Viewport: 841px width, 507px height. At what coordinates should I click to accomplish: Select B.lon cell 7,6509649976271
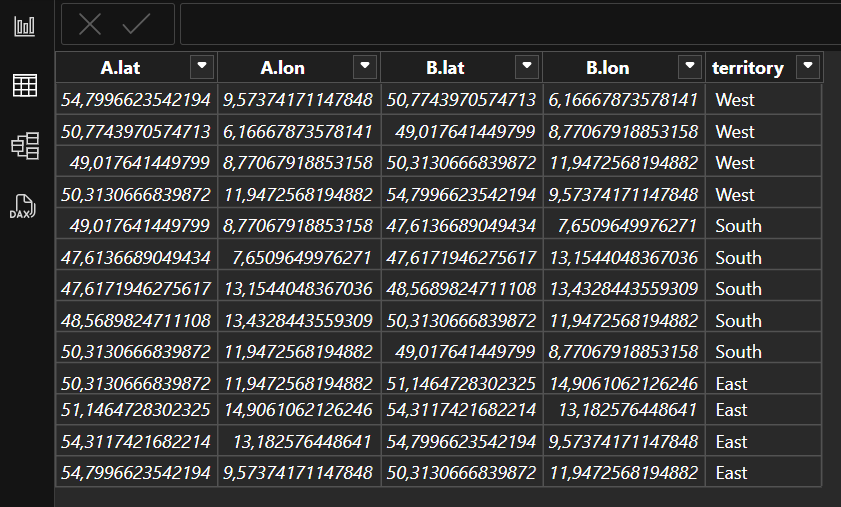tap(624, 226)
